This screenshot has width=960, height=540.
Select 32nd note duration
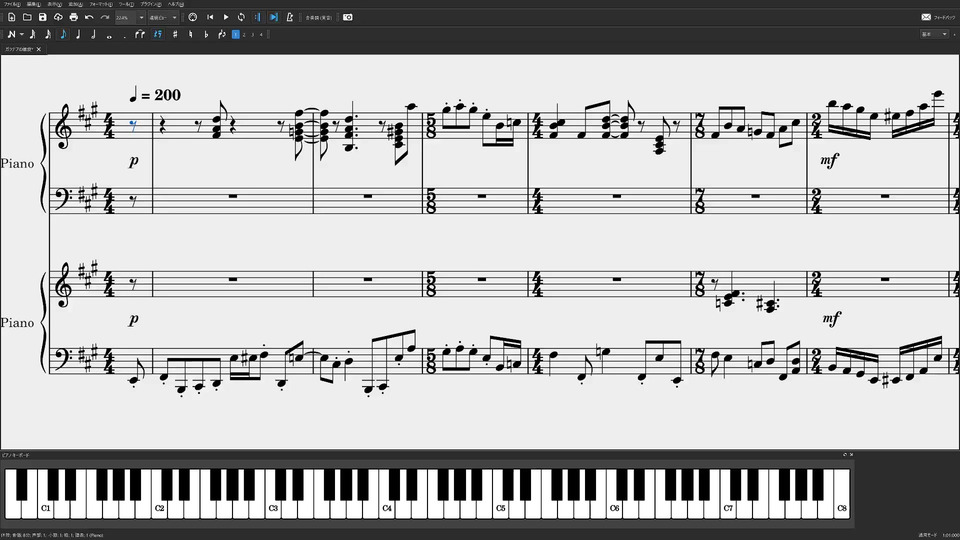tap(32, 34)
